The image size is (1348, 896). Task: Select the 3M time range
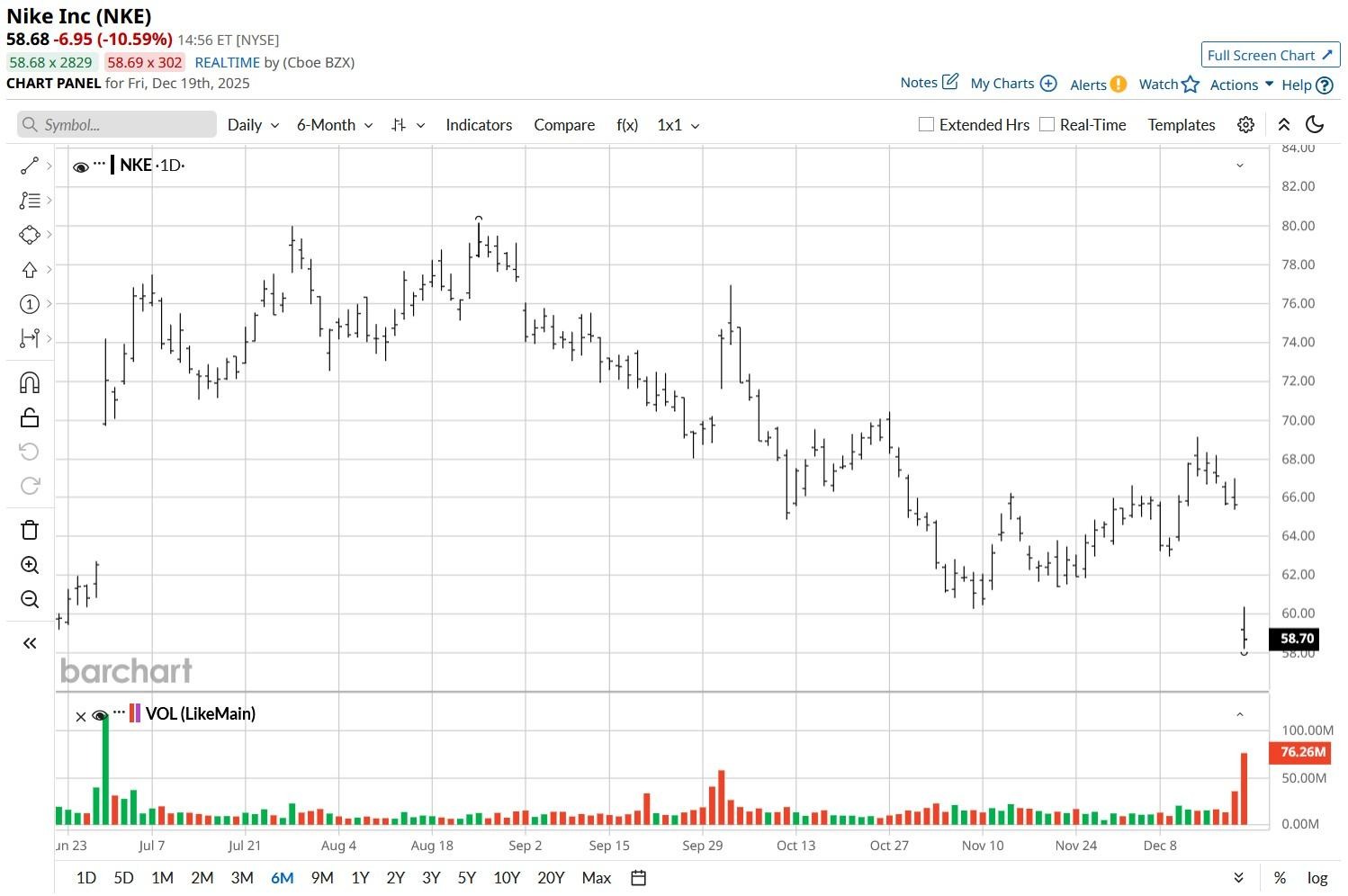242,878
